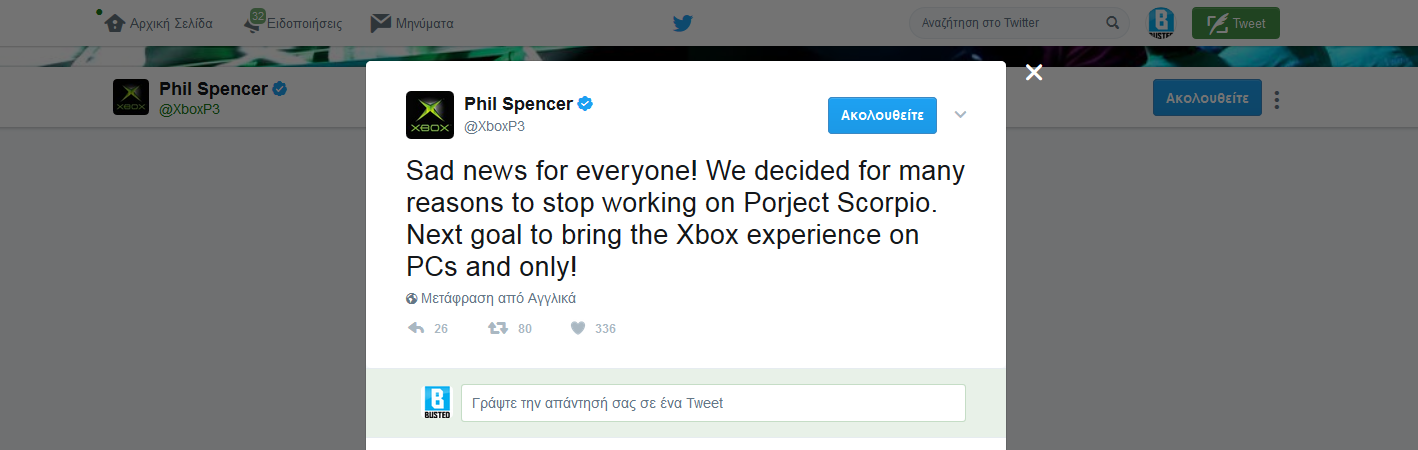Screen dimensions: 1418x450
Task: Open Αρχική Σελίδα home tab
Action: tap(158, 23)
